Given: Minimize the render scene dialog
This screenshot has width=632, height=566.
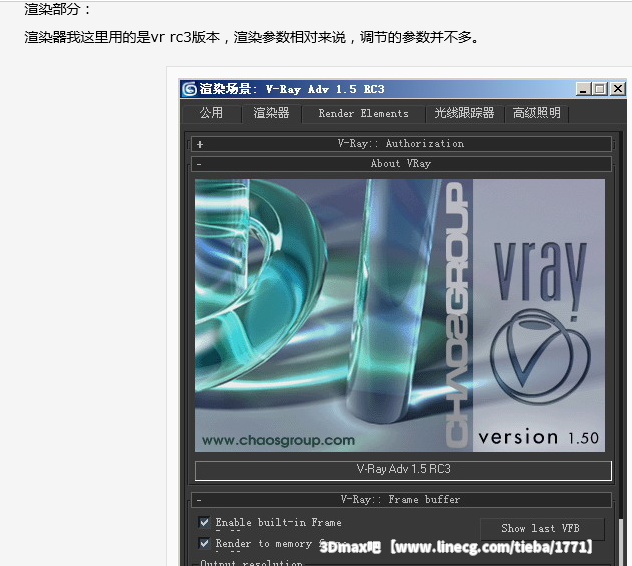Looking at the screenshot, I should (583, 89).
